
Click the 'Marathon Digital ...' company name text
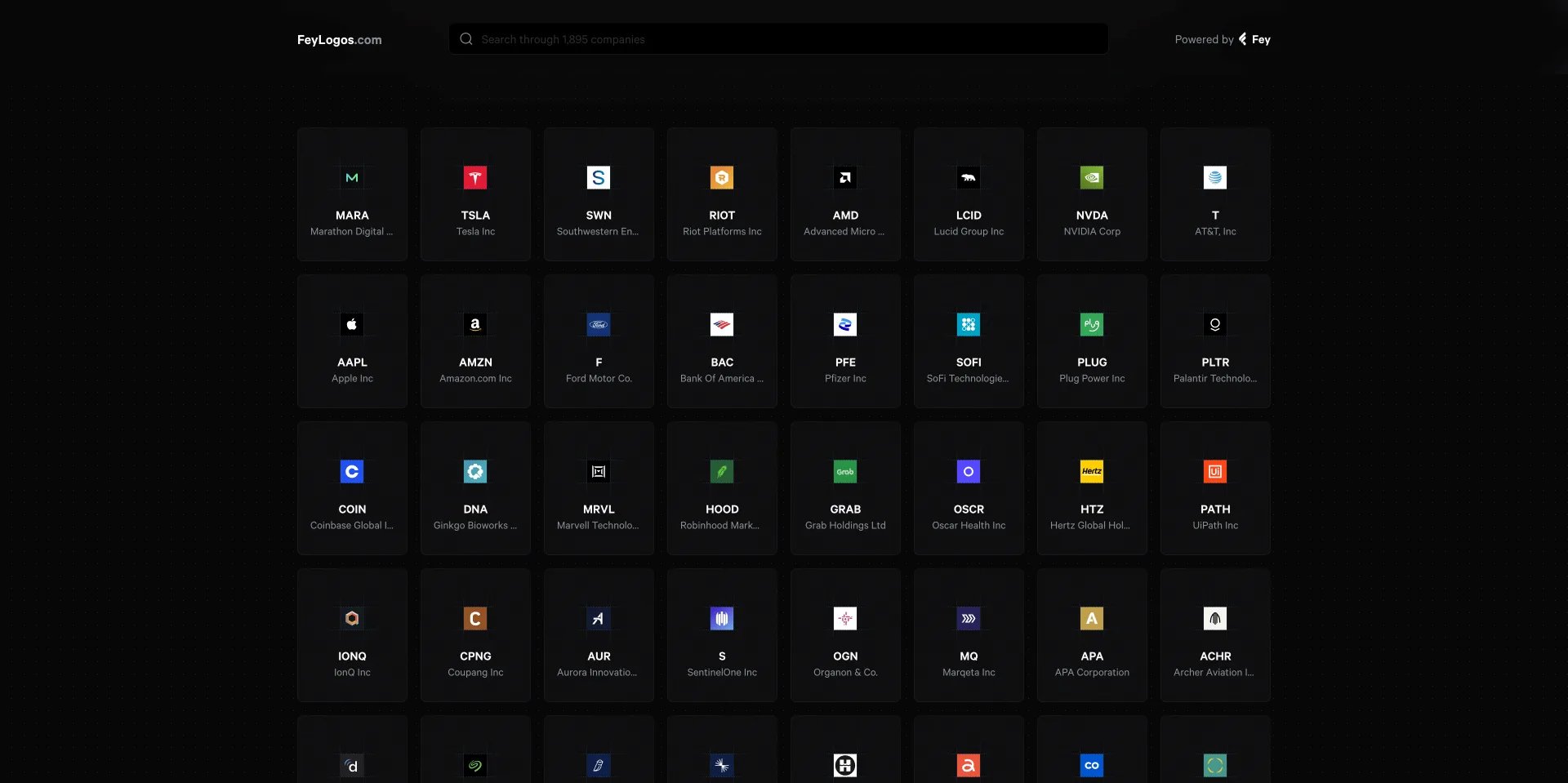click(x=351, y=232)
